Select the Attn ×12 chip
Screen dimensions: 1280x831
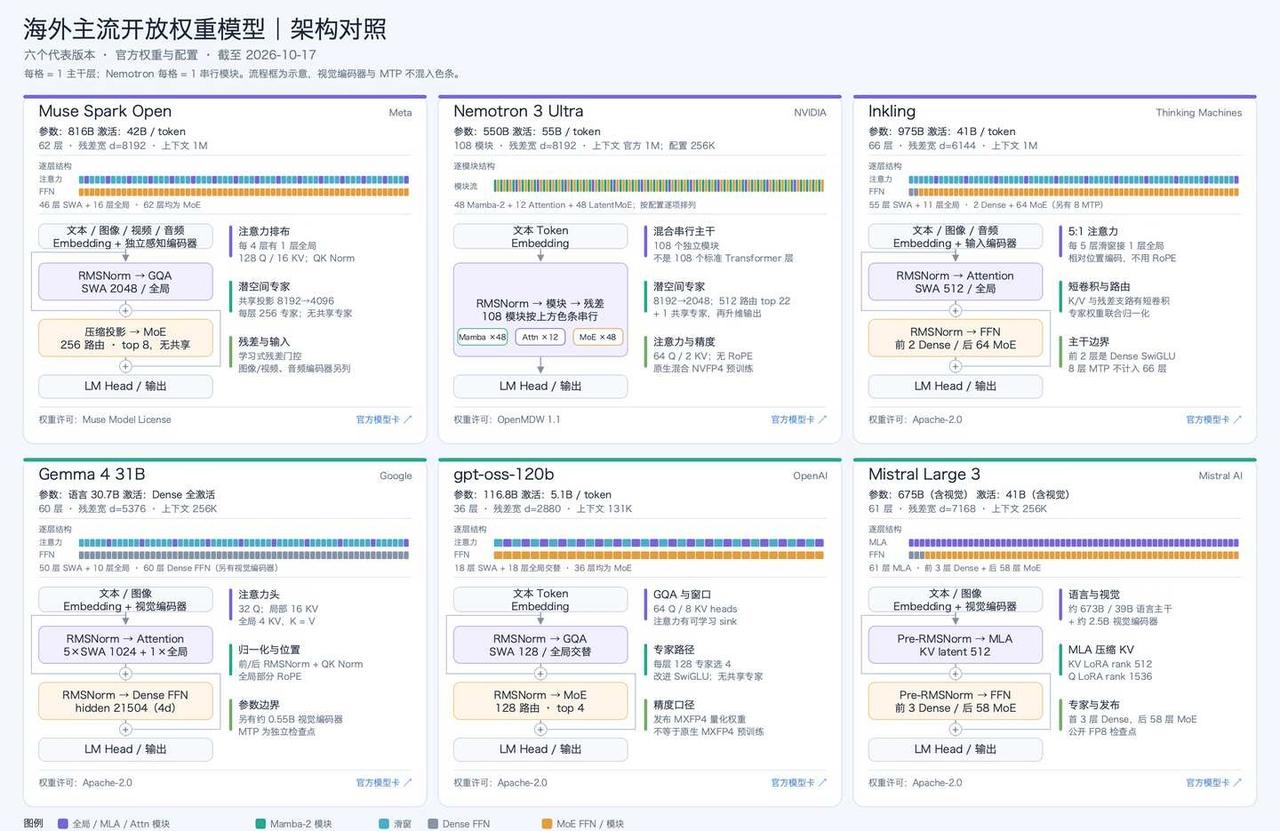pyautogui.click(x=541, y=337)
